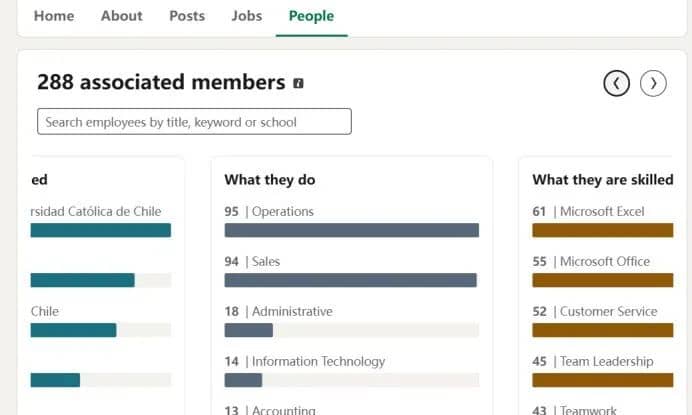Screen dimensions: 692x415
Task: Select the People tab
Action: pos(311,16)
